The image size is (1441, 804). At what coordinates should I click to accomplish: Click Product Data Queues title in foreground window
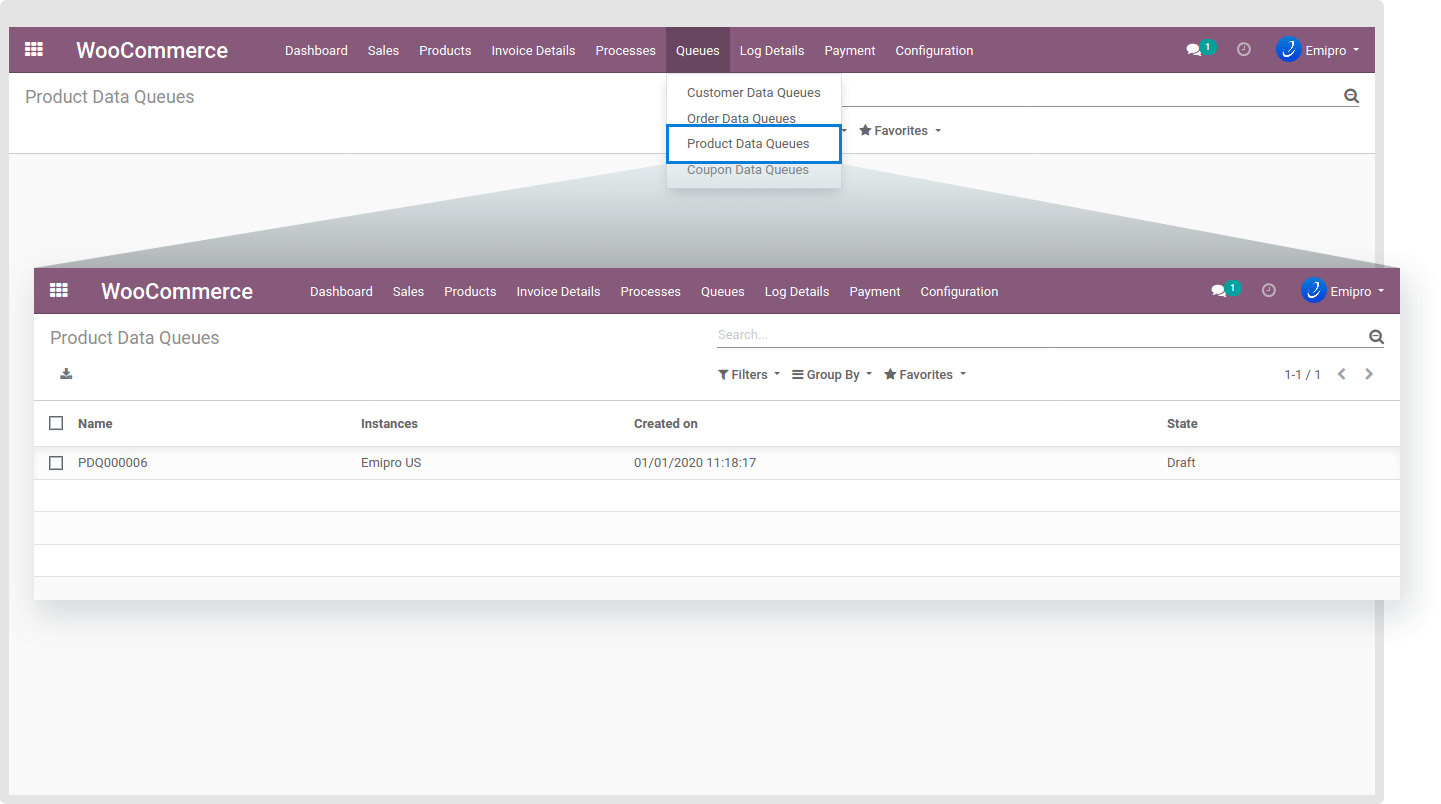135,338
